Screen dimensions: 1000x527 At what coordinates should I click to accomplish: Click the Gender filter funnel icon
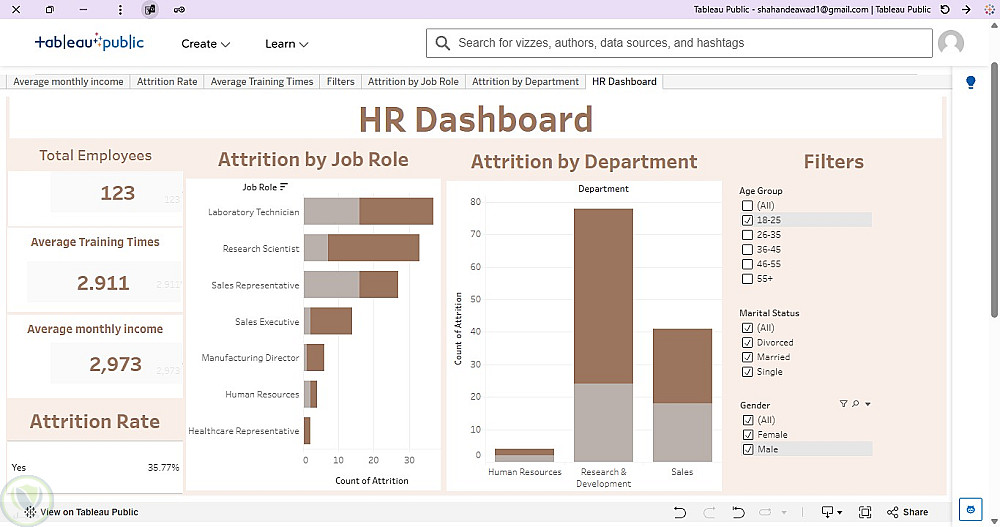click(843, 404)
